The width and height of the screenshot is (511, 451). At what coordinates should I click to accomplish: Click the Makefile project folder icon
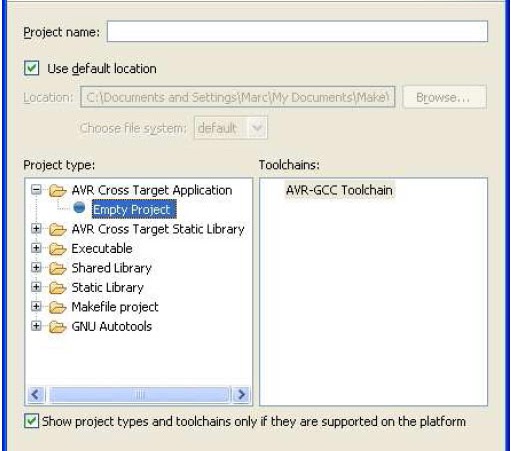tap(58, 307)
